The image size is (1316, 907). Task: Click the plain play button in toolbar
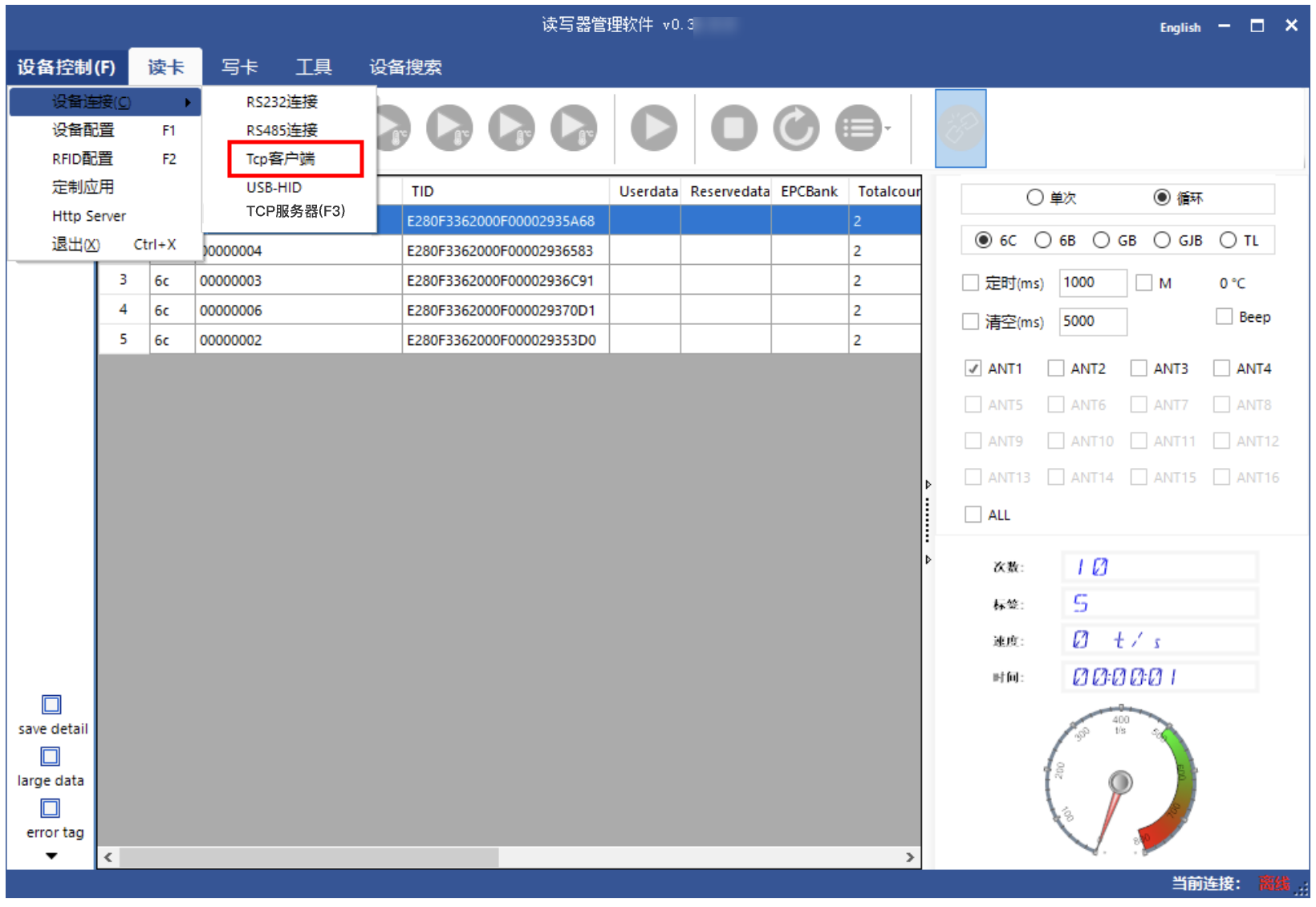click(653, 128)
